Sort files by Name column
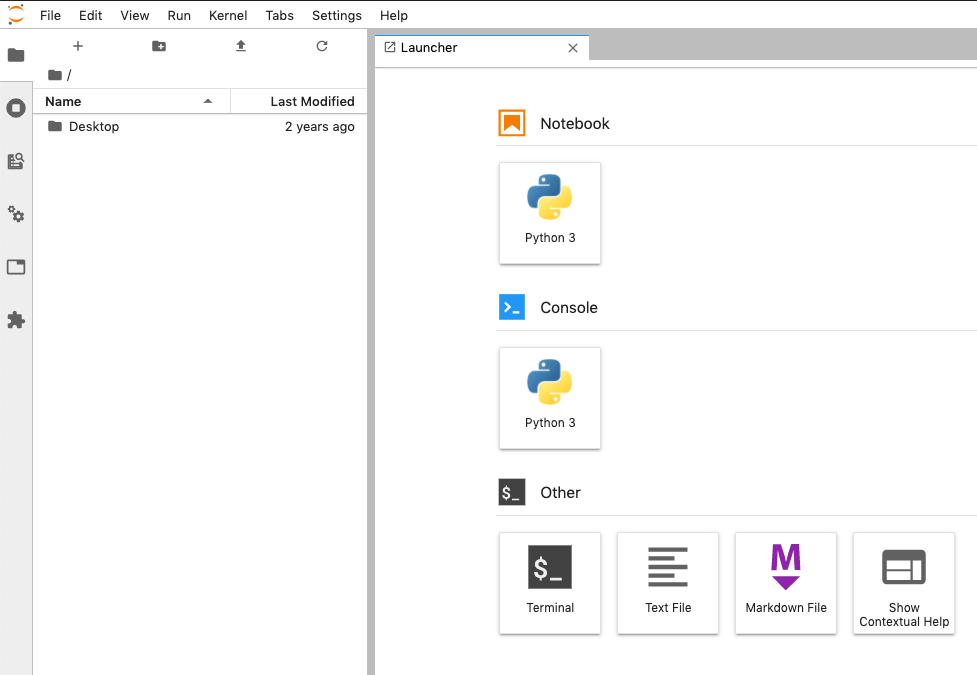Image resolution: width=977 pixels, height=675 pixels. pos(131,102)
